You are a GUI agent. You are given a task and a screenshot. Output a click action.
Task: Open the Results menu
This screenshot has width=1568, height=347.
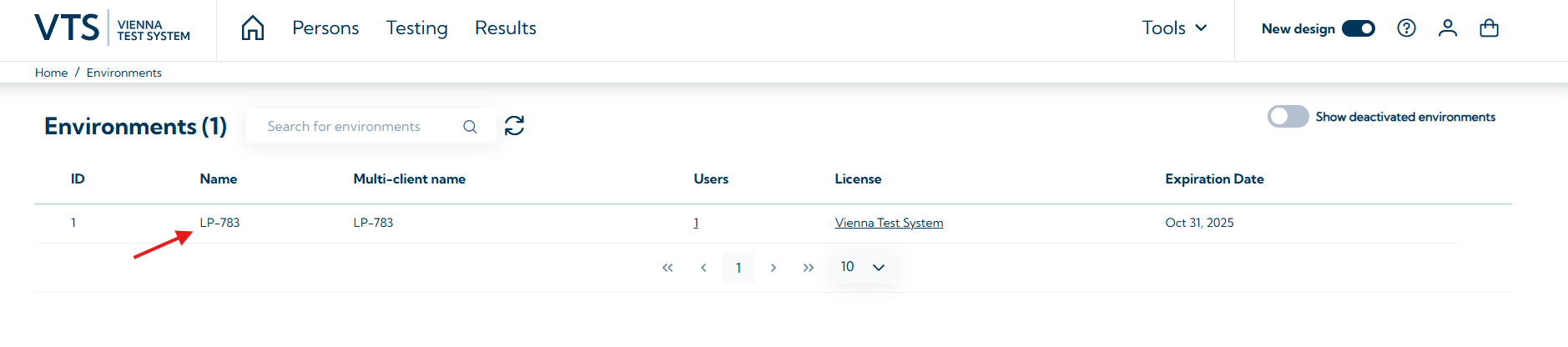pyautogui.click(x=505, y=28)
